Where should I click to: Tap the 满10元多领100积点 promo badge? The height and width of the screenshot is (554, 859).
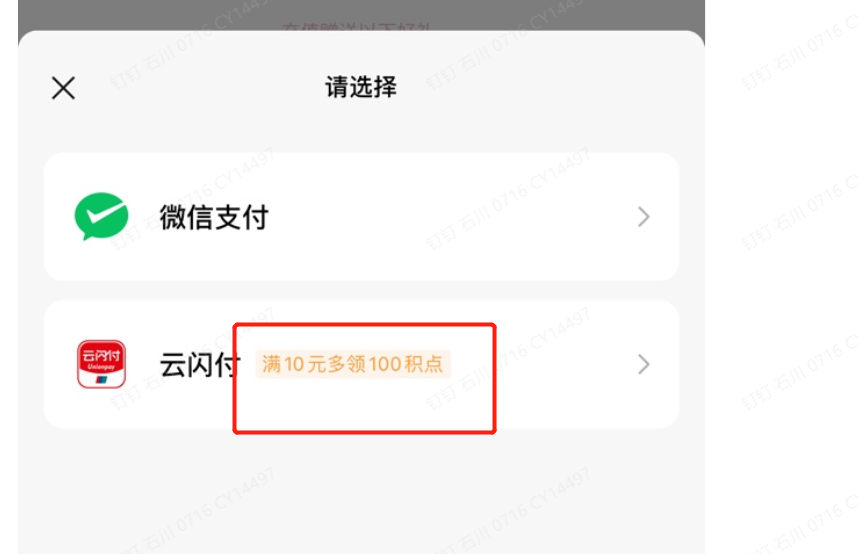click(x=353, y=364)
